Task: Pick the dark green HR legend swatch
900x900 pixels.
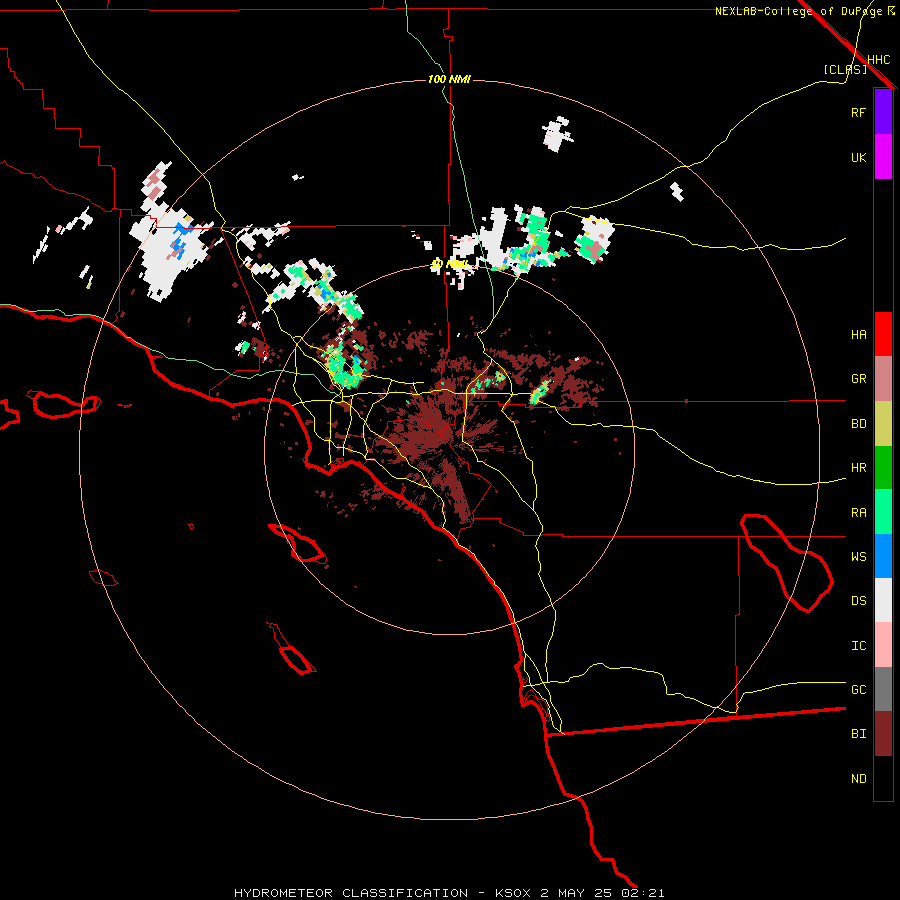Action: coord(883,467)
